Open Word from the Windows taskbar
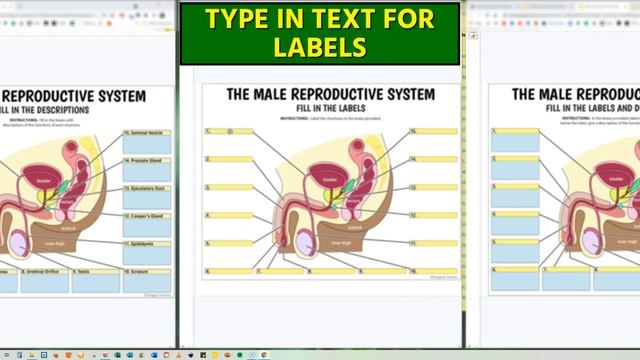The width and height of the screenshot is (640, 360). (x=154, y=355)
